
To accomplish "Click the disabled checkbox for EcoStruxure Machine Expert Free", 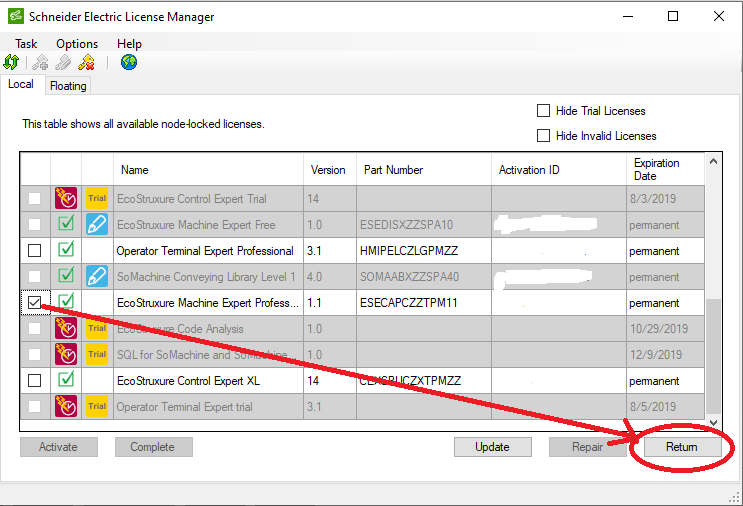I will click(34, 224).
